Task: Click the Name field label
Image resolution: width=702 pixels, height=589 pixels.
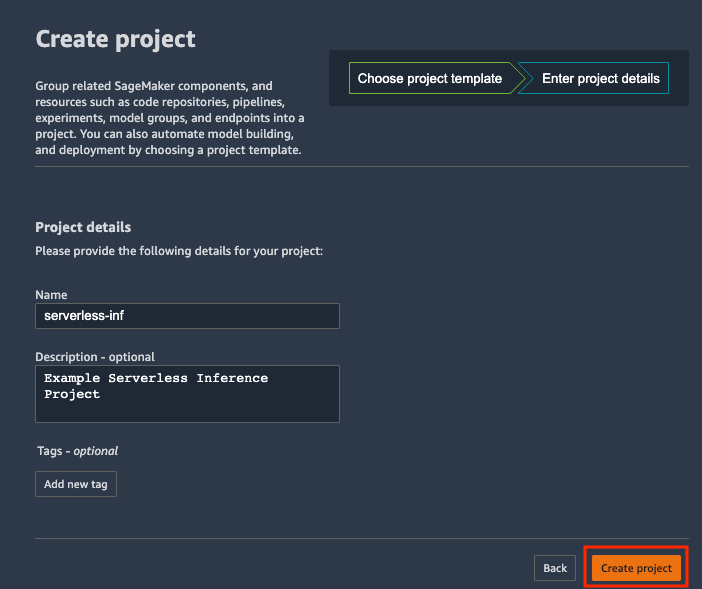Action: [x=51, y=295]
